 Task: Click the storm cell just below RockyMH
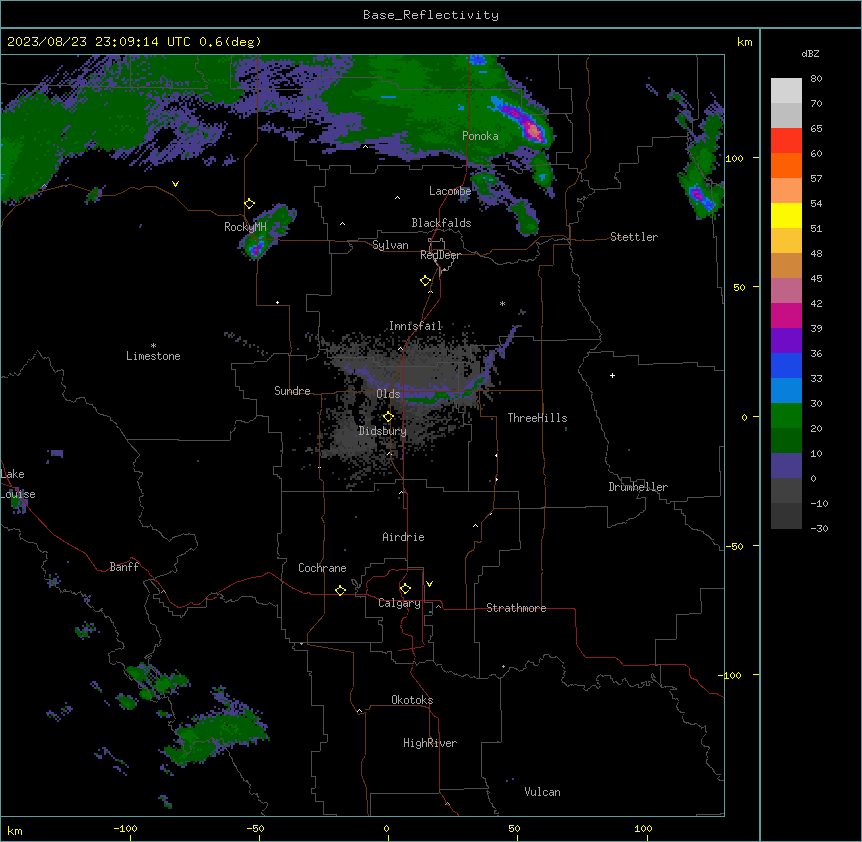coord(256,248)
